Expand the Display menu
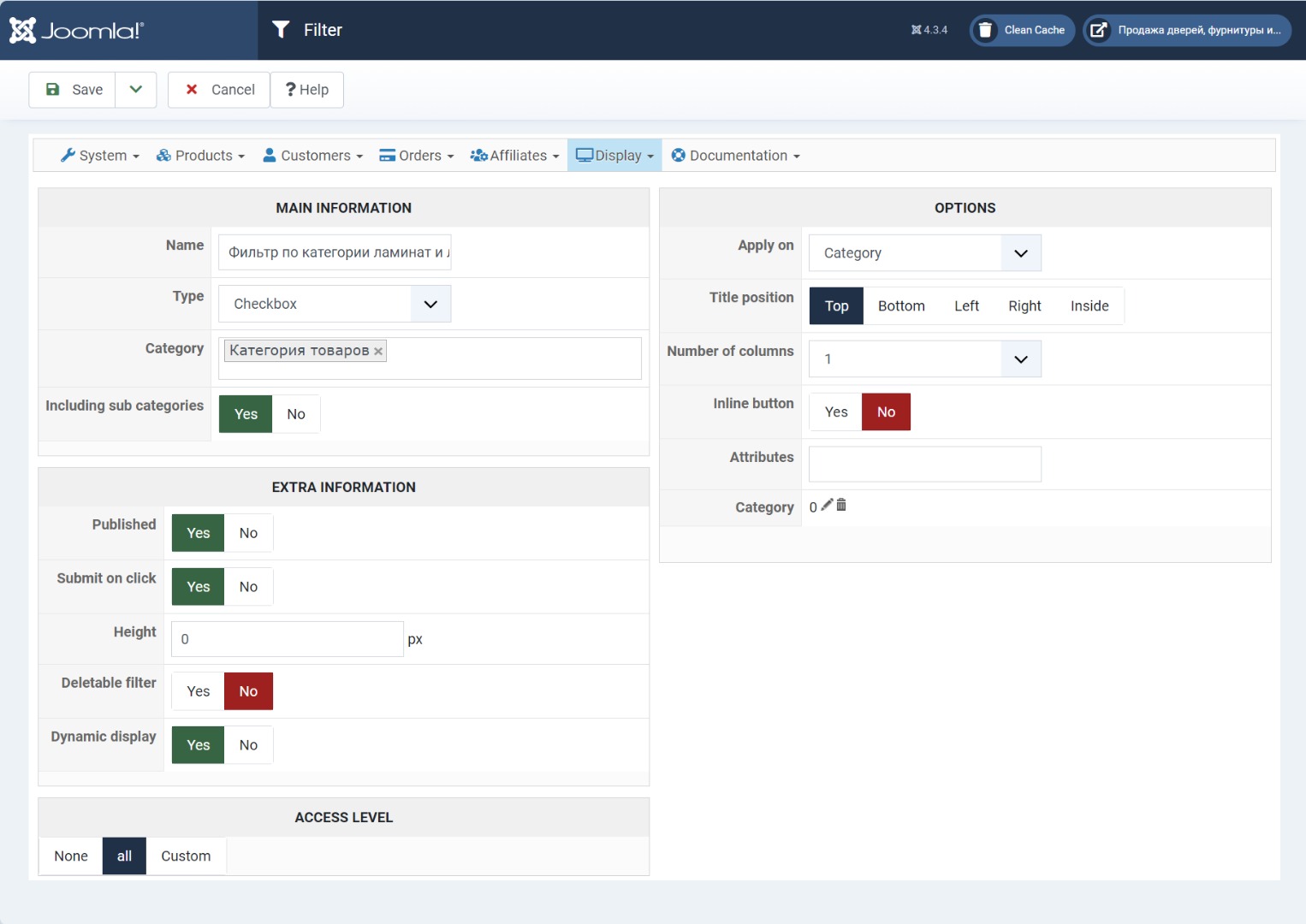The height and width of the screenshot is (924, 1306). point(614,156)
